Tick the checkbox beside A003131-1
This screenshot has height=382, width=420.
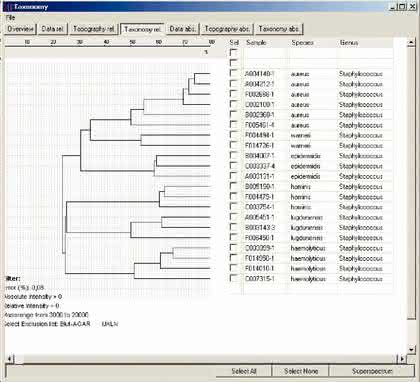pos(234,176)
